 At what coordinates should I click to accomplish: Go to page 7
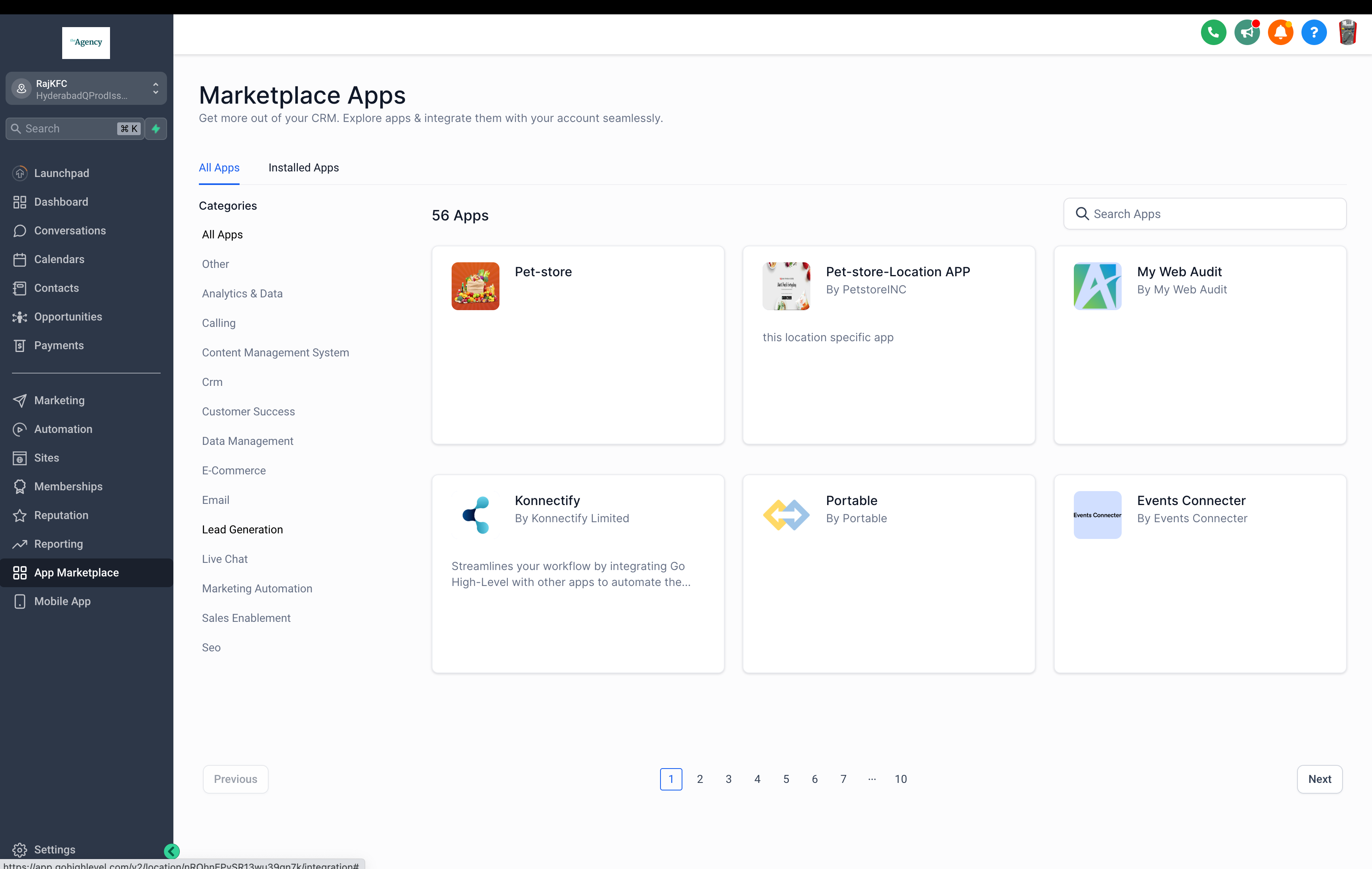pos(843,779)
